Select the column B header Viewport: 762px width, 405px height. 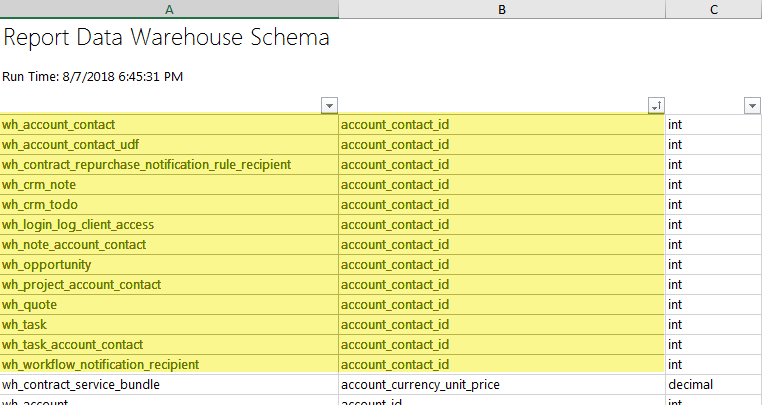(501, 9)
